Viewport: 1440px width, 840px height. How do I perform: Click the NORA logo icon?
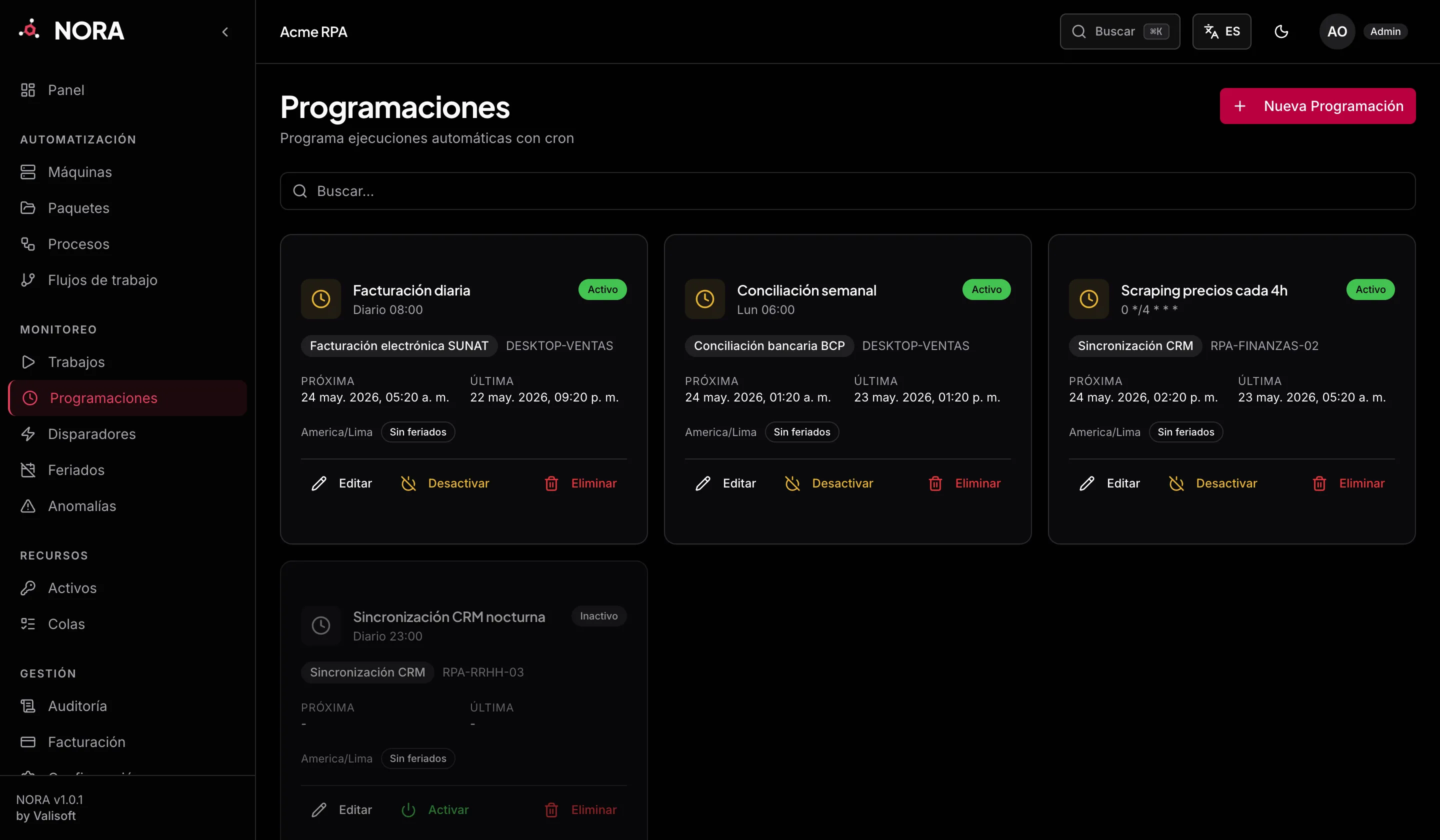pos(29,29)
